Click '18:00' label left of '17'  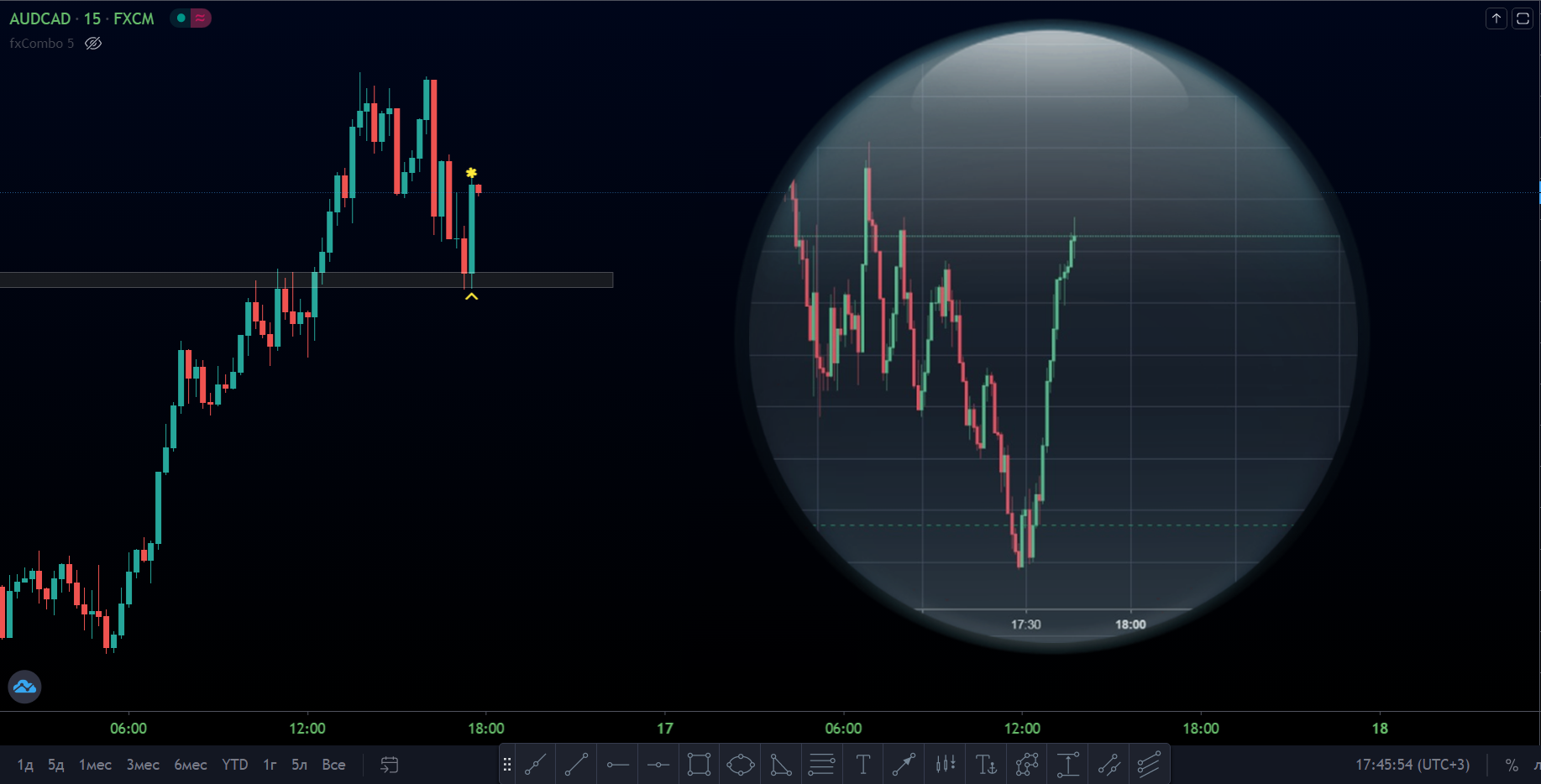tap(486, 729)
